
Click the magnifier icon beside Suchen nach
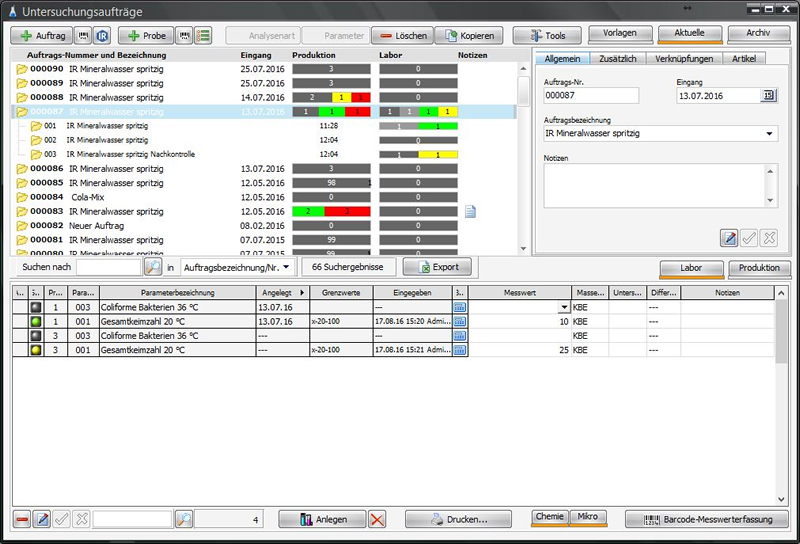tap(152, 267)
